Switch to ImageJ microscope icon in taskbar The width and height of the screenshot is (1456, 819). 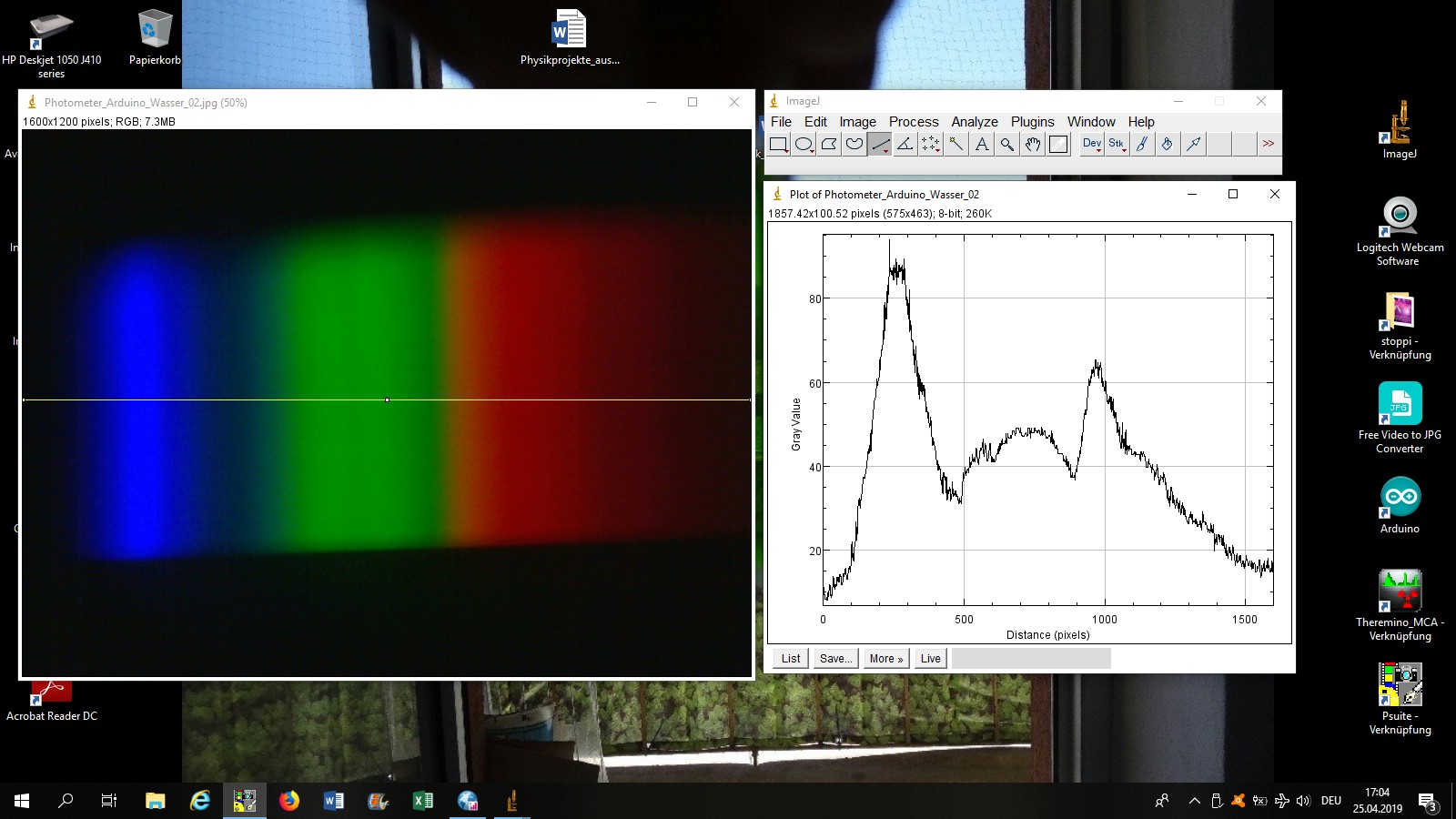tap(512, 801)
